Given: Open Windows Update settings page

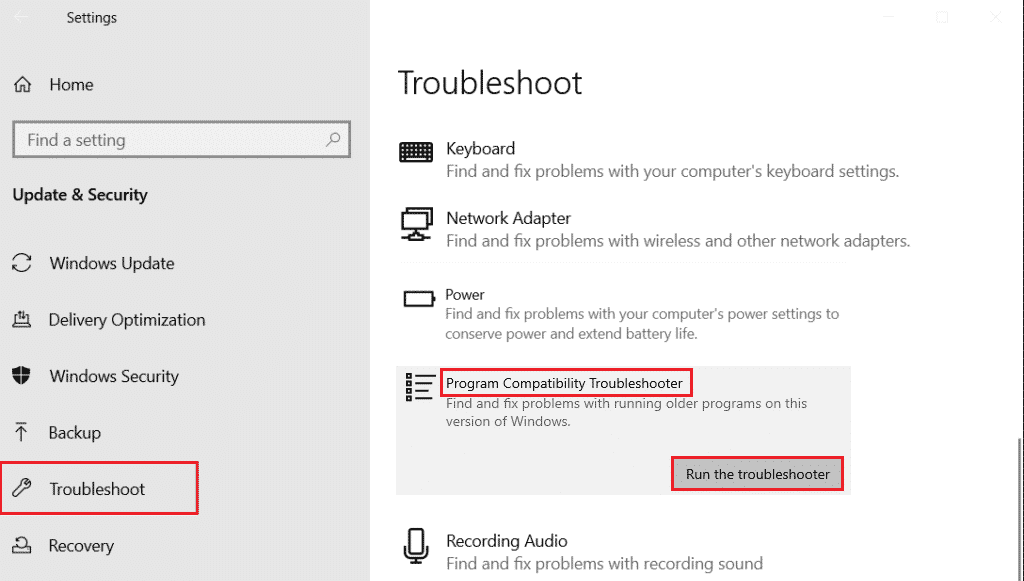Looking at the screenshot, I should (x=112, y=263).
